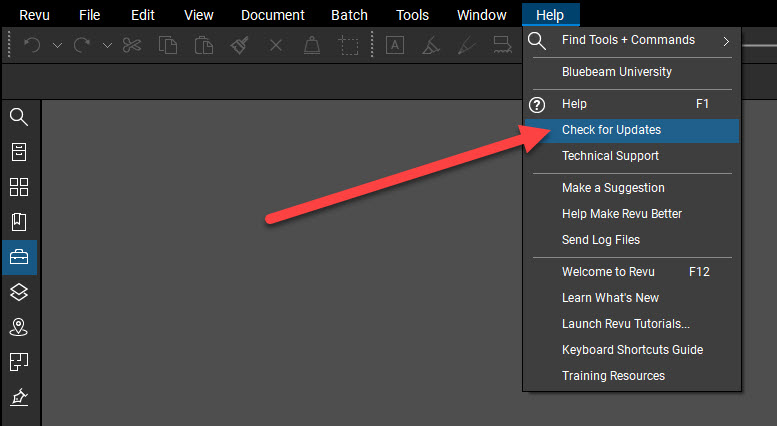Image resolution: width=777 pixels, height=426 pixels.
Task: Select Bluebeam University menu item
Action: [x=632, y=72]
